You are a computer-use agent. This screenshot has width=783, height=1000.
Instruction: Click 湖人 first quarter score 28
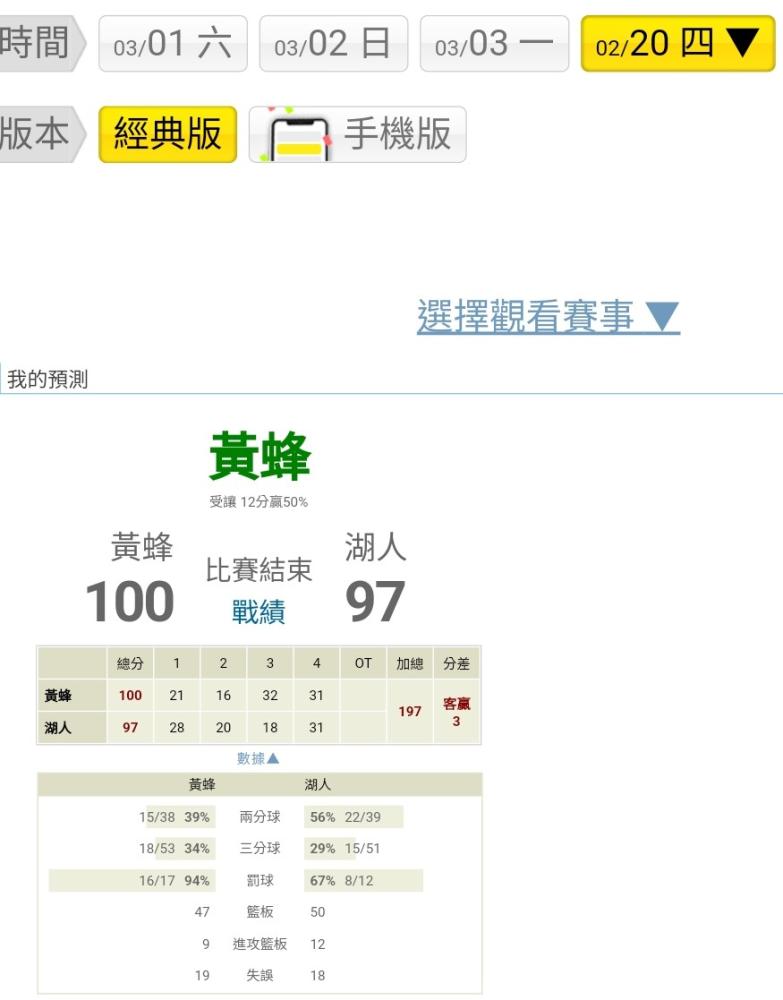point(177,727)
